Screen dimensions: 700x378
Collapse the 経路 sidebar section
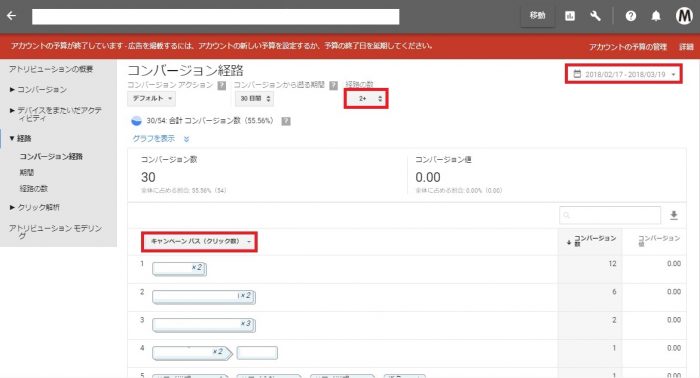pos(21,138)
